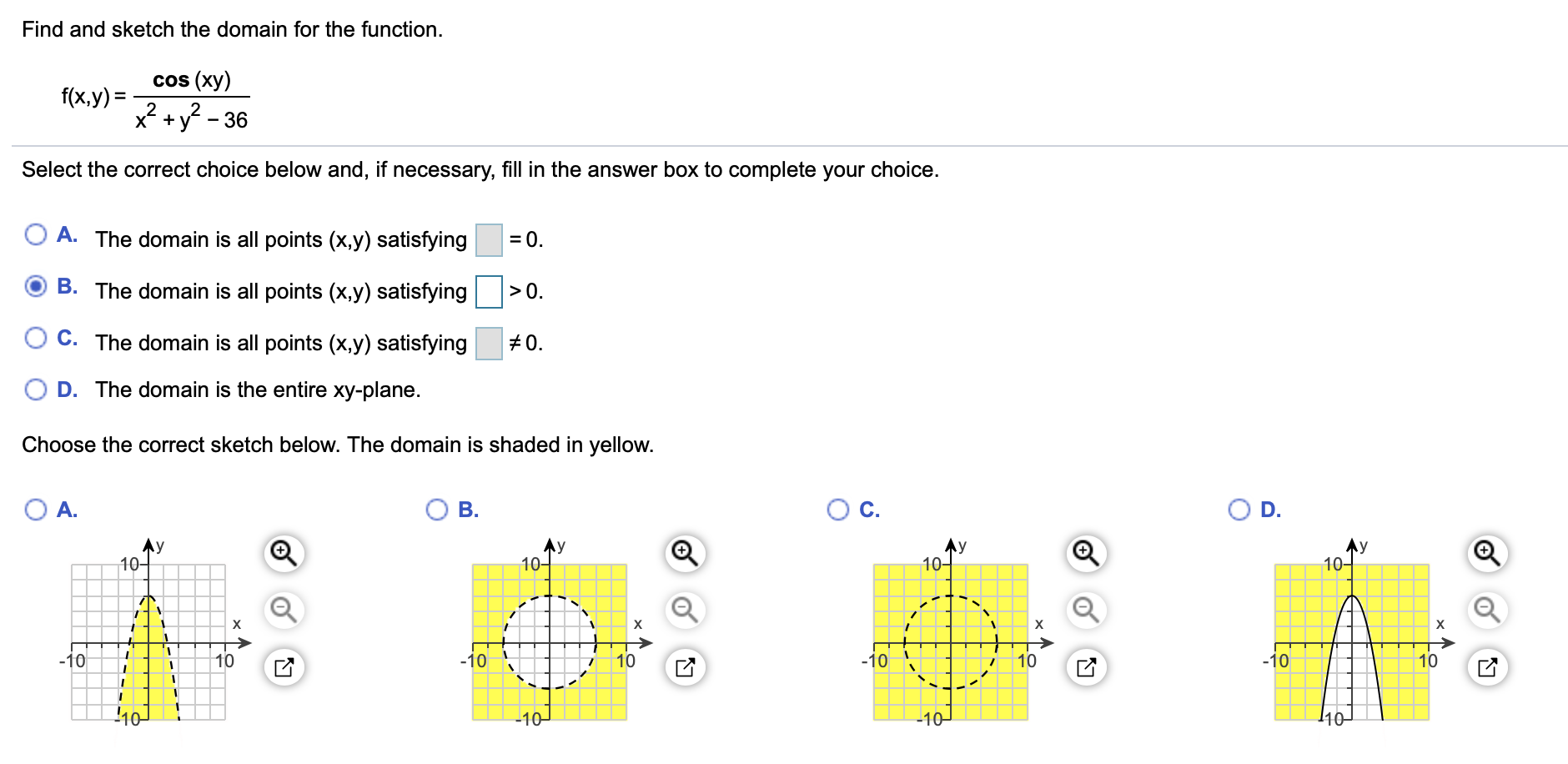
Task: Click the zoom-in magnifier beside sketch A
Action: point(283,551)
